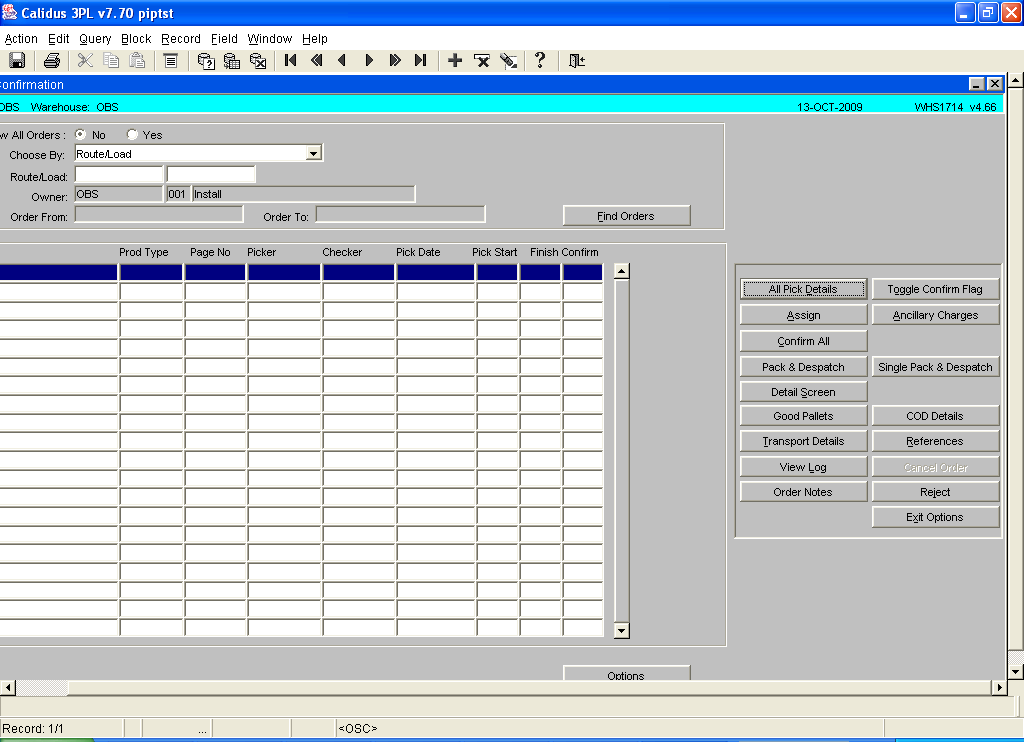The image size is (1024, 742).
Task: Go to next record arrow
Action: [369, 61]
